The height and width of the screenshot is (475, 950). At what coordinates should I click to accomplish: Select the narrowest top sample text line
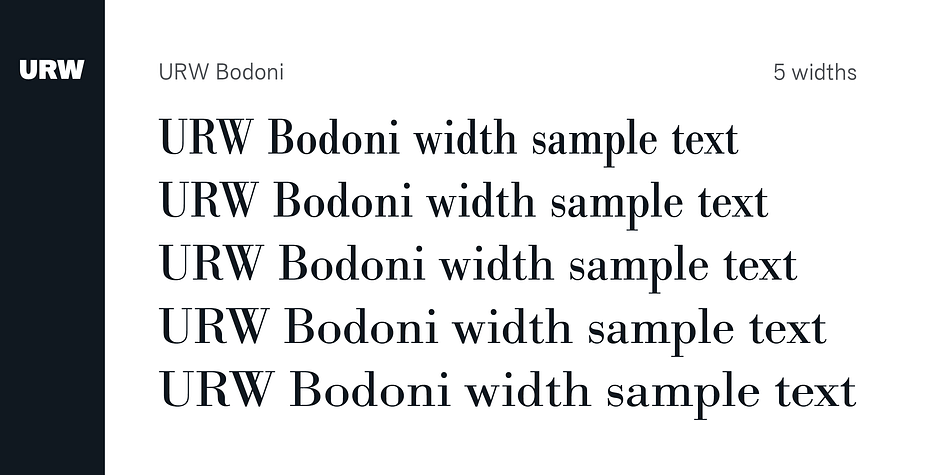point(448,140)
